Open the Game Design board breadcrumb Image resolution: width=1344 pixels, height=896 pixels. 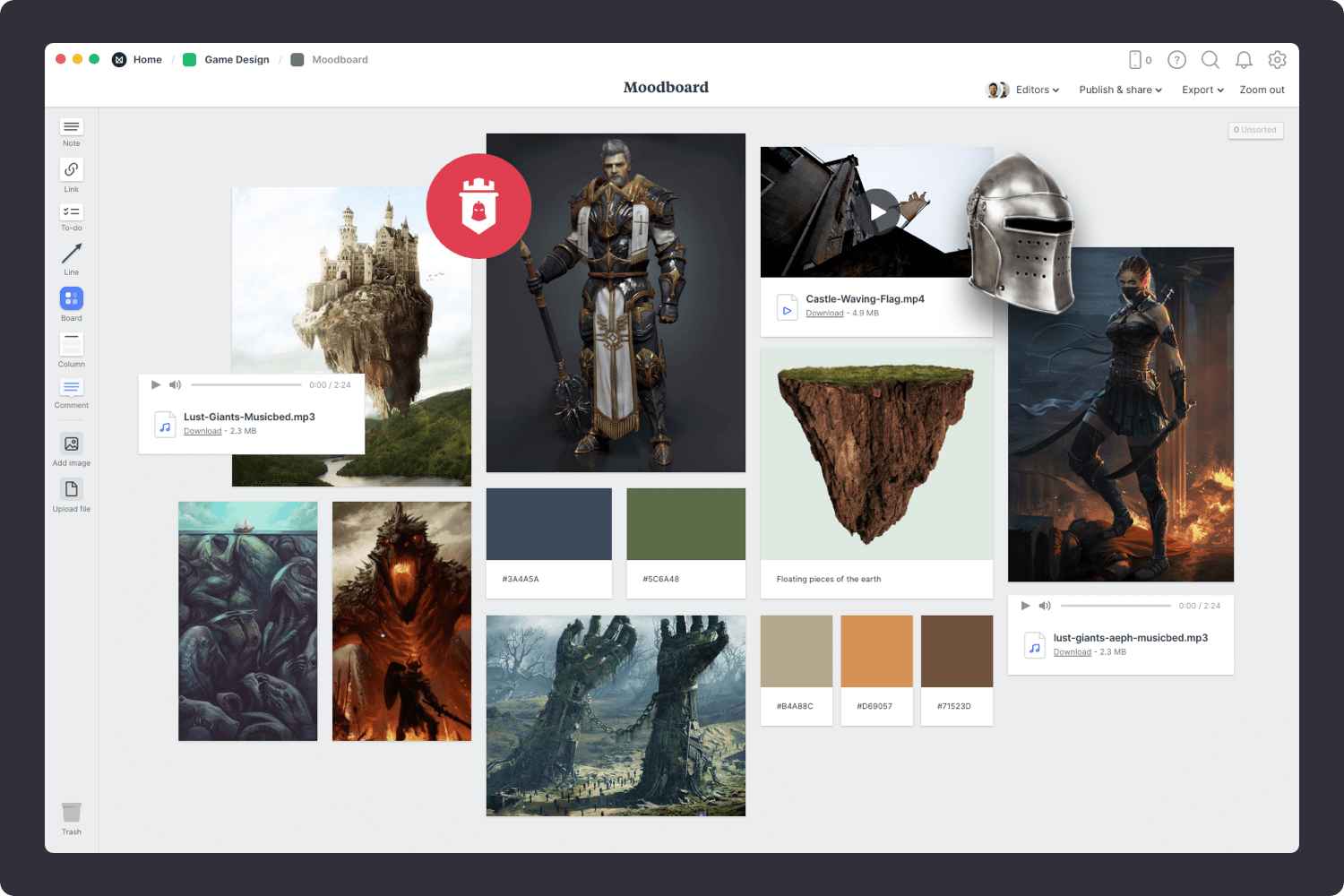237,59
